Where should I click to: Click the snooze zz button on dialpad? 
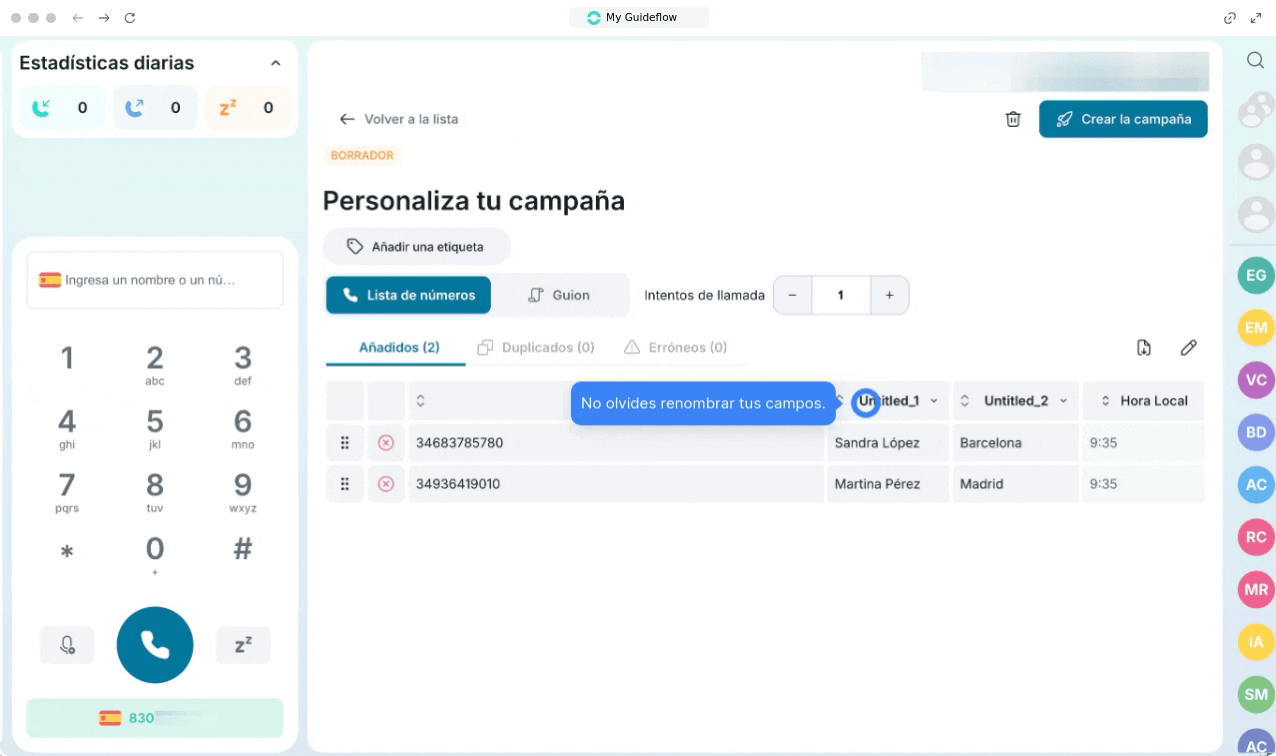243,645
